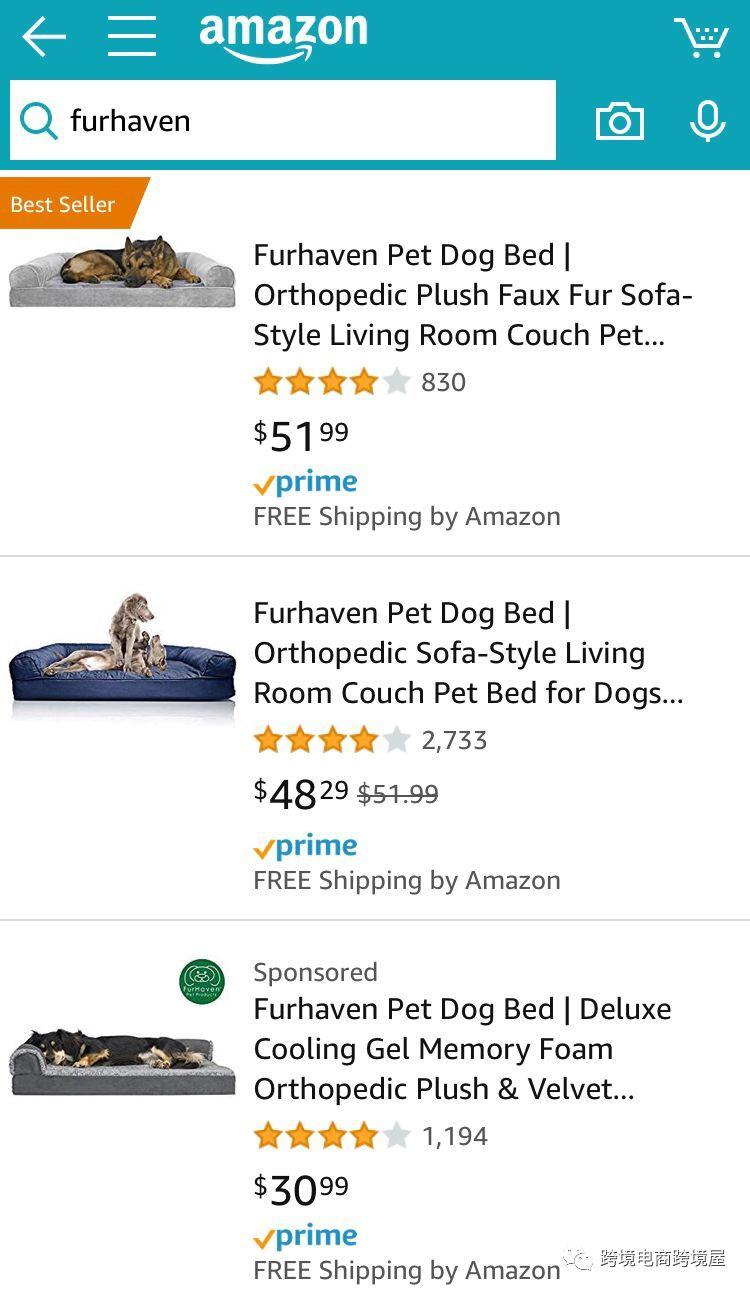Open the gray faux fur bed thumbnail
750x1292 pixels.
pyautogui.click(x=122, y=271)
